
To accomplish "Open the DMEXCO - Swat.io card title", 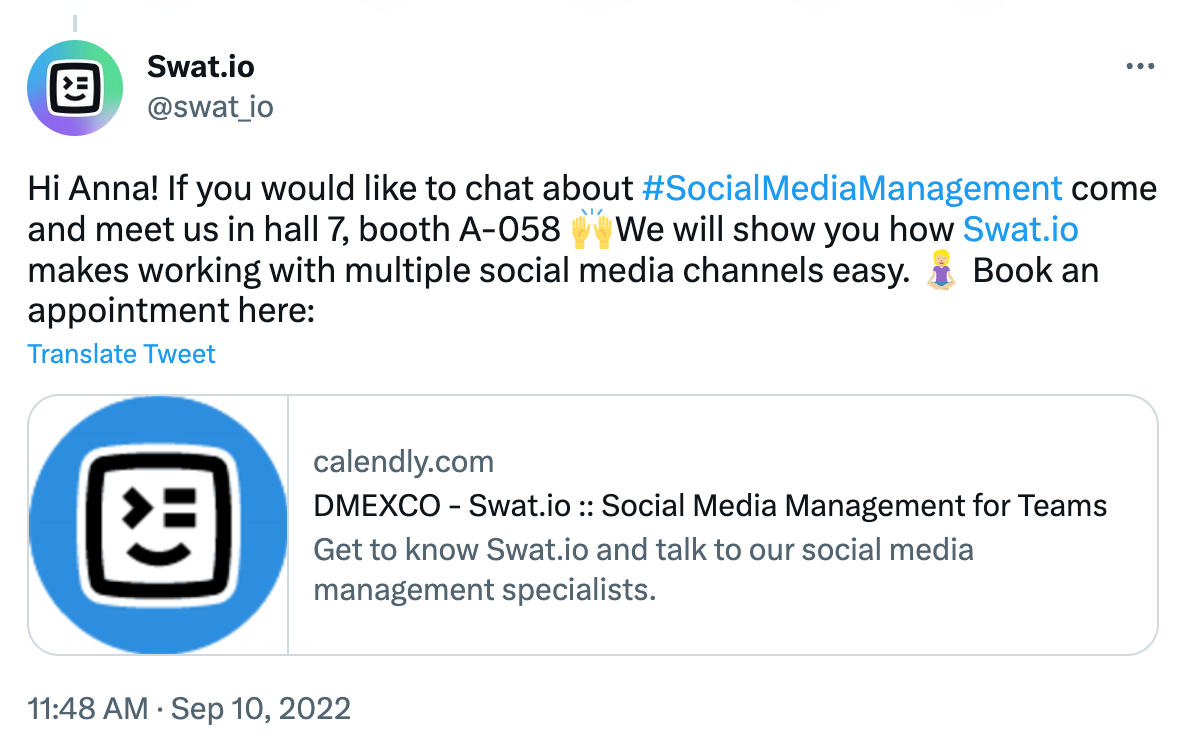I will pos(710,505).
